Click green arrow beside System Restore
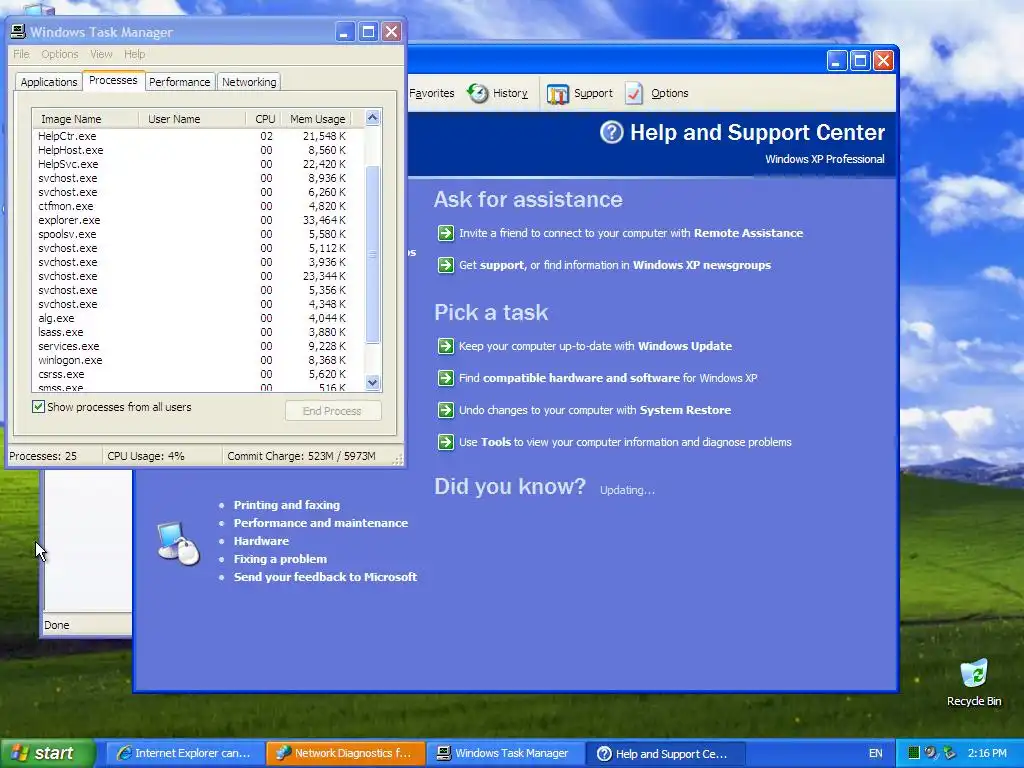This screenshot has width=1024, height=768. pos(445,410)
